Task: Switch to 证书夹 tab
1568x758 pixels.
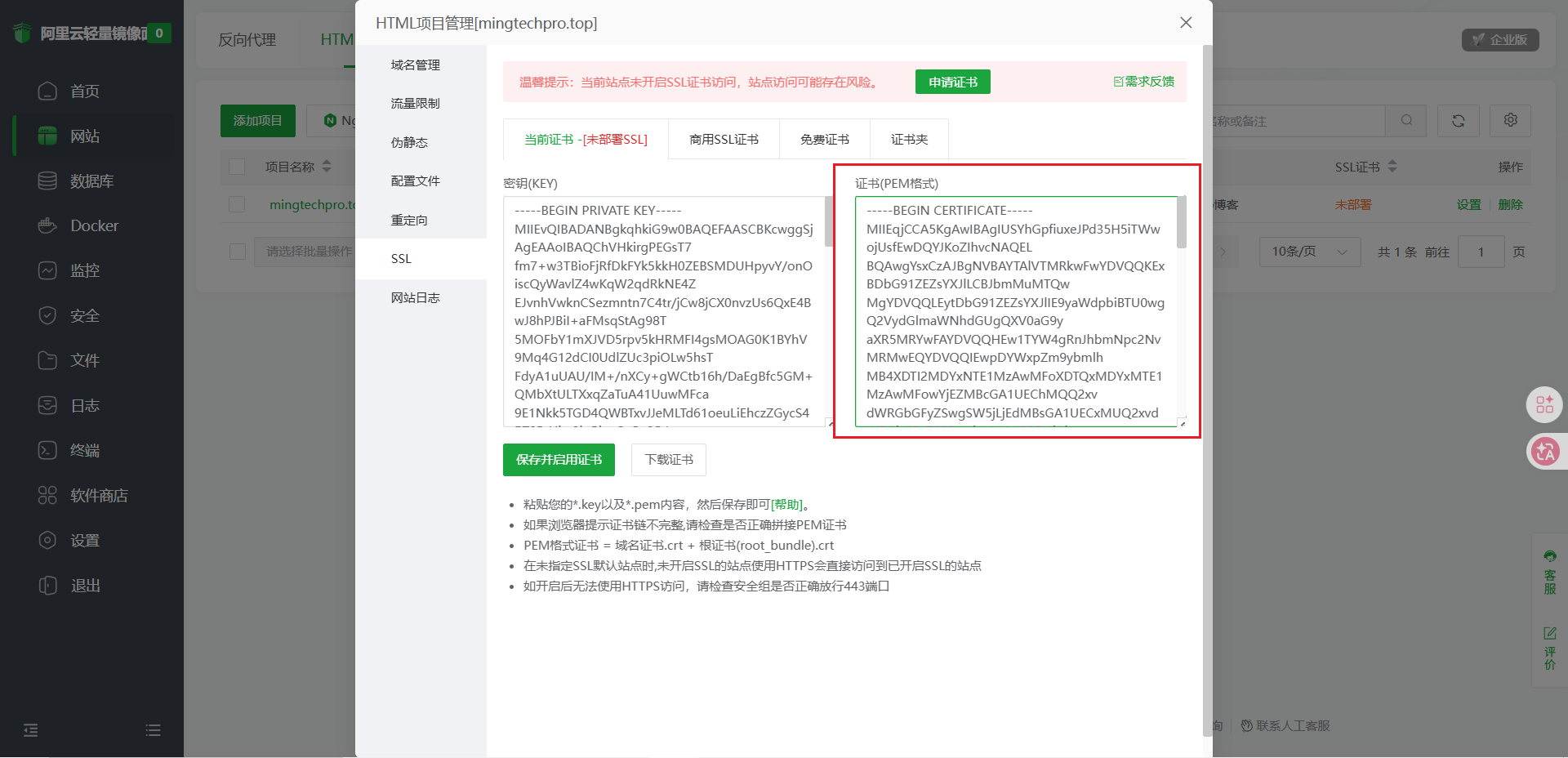Action: tap(909, 139)
